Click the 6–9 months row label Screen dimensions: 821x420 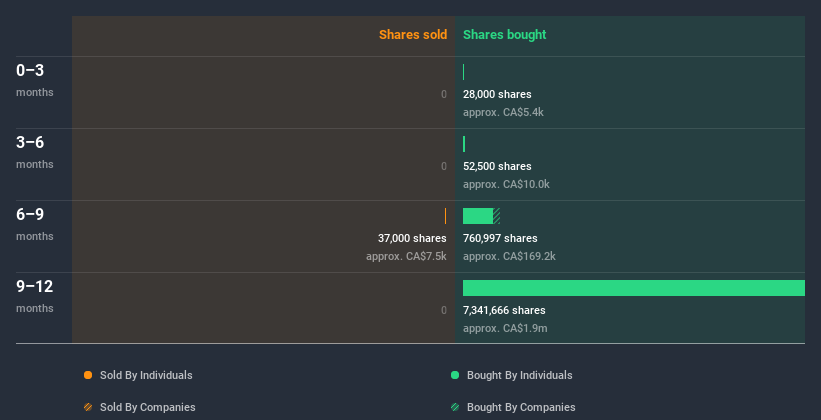click(x=35, y=224)
